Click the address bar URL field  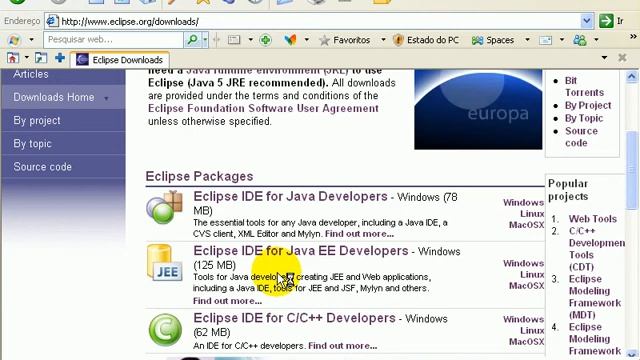pos(320,21)
